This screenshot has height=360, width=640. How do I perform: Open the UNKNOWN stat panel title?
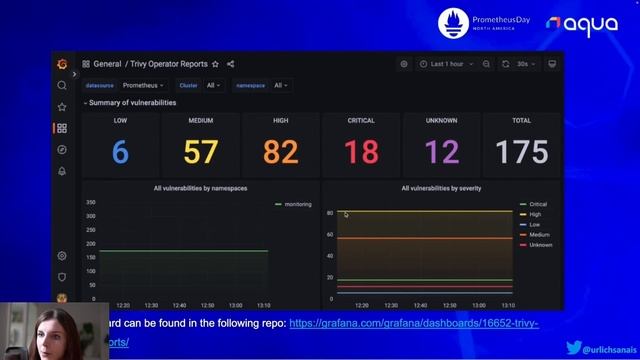(441, 121)
